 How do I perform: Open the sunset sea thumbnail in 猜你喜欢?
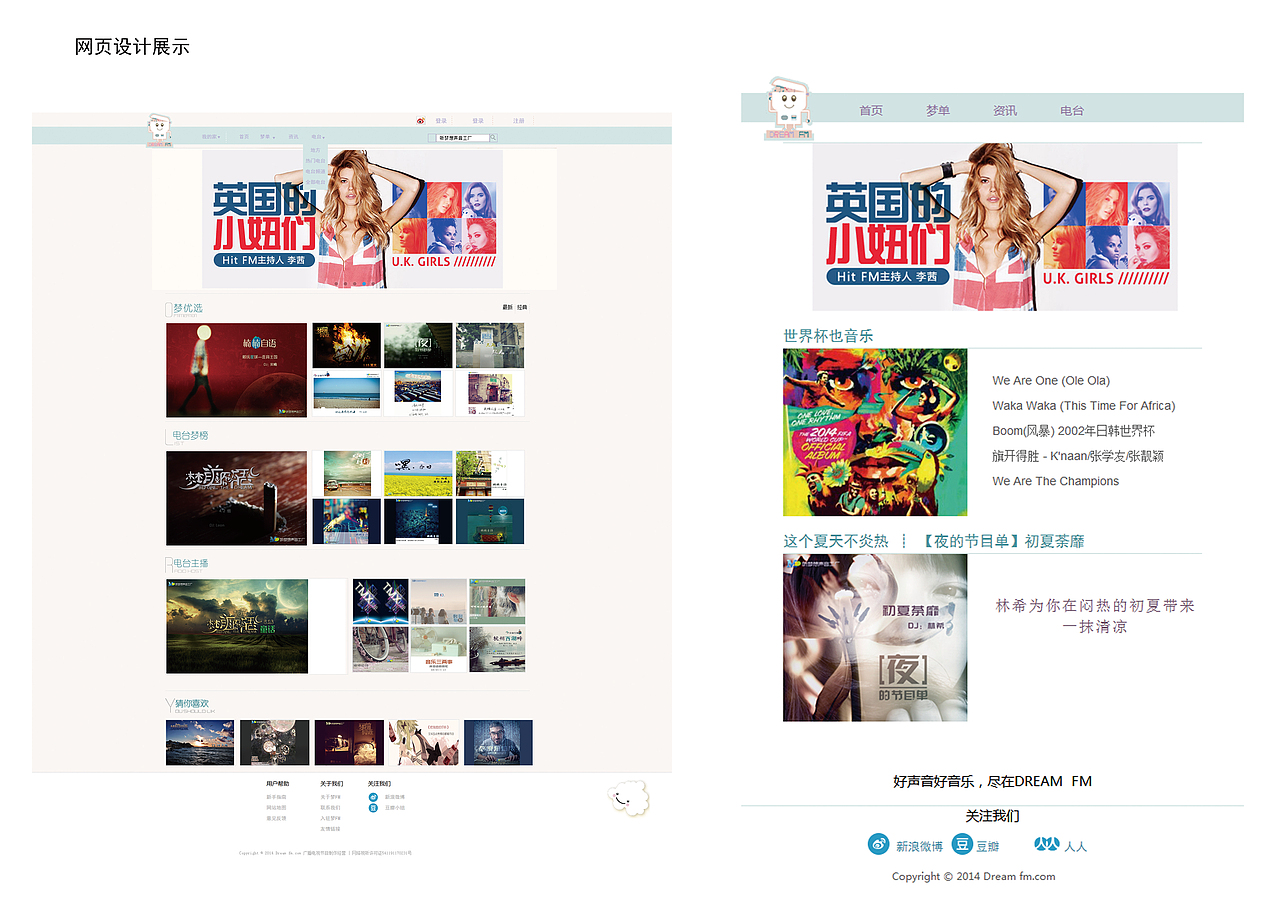click(200, 742)
